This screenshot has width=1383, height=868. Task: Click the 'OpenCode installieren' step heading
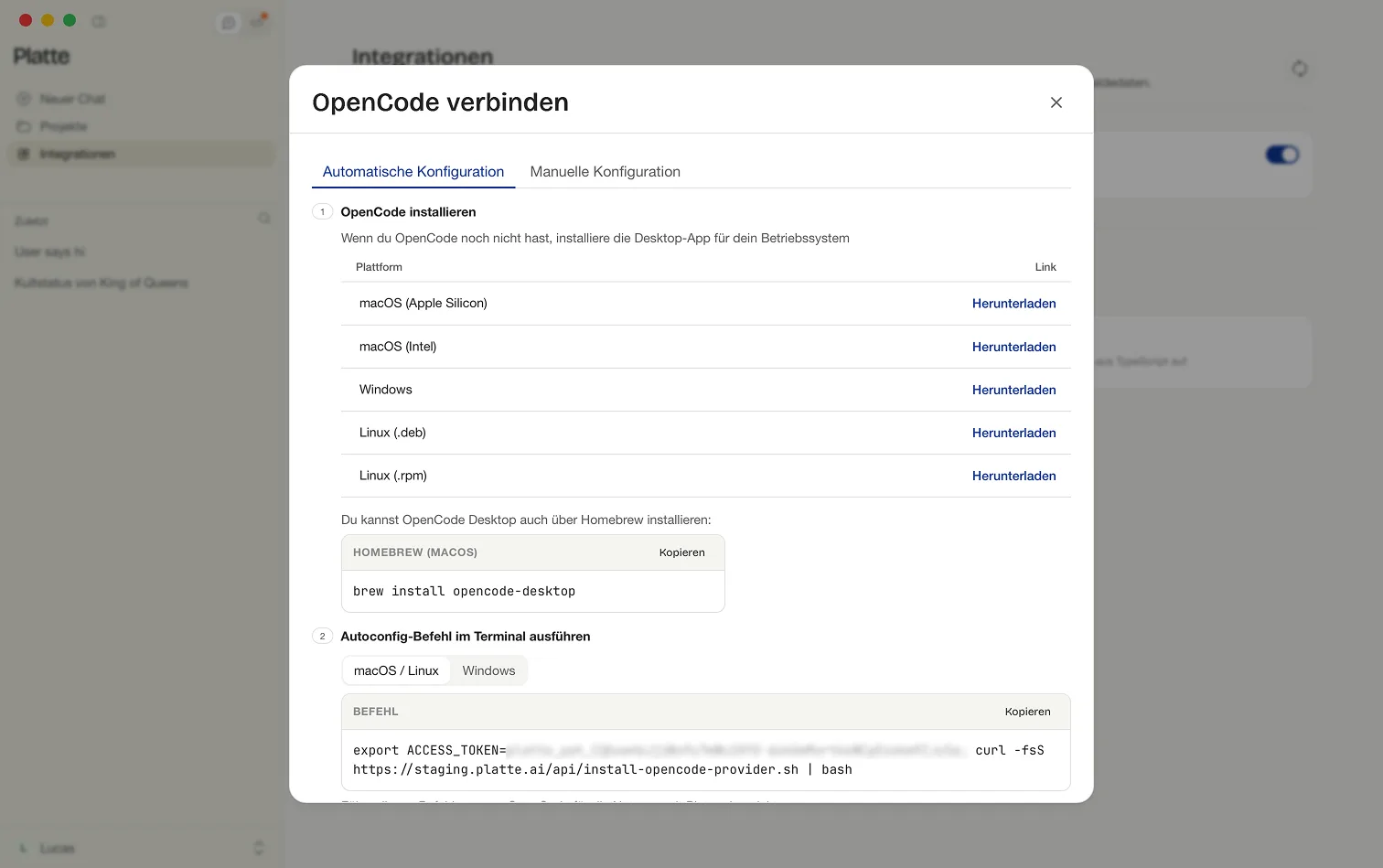pos(408,212)
